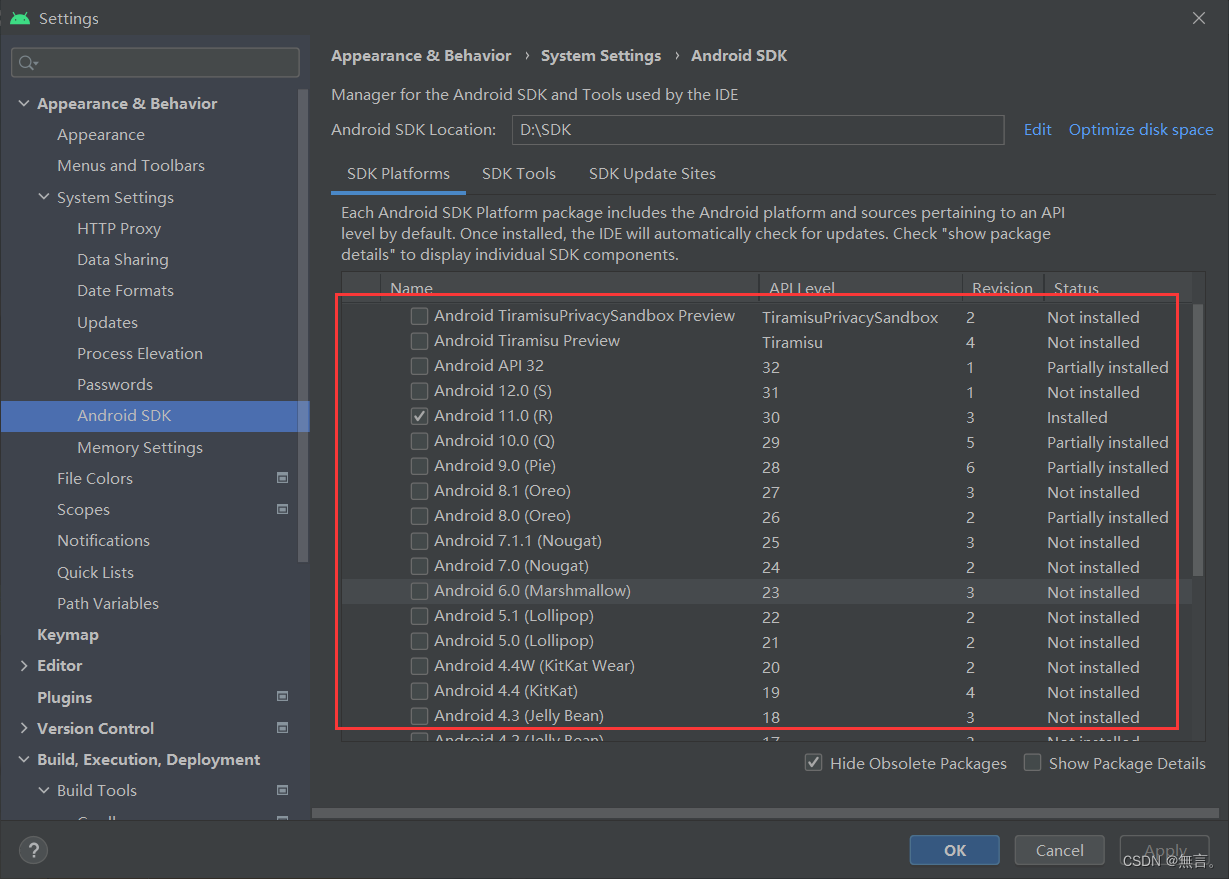The height and width of the screenshot is (879, 1229).
Task: Click the OK button
Action: (x=955, y=850)
